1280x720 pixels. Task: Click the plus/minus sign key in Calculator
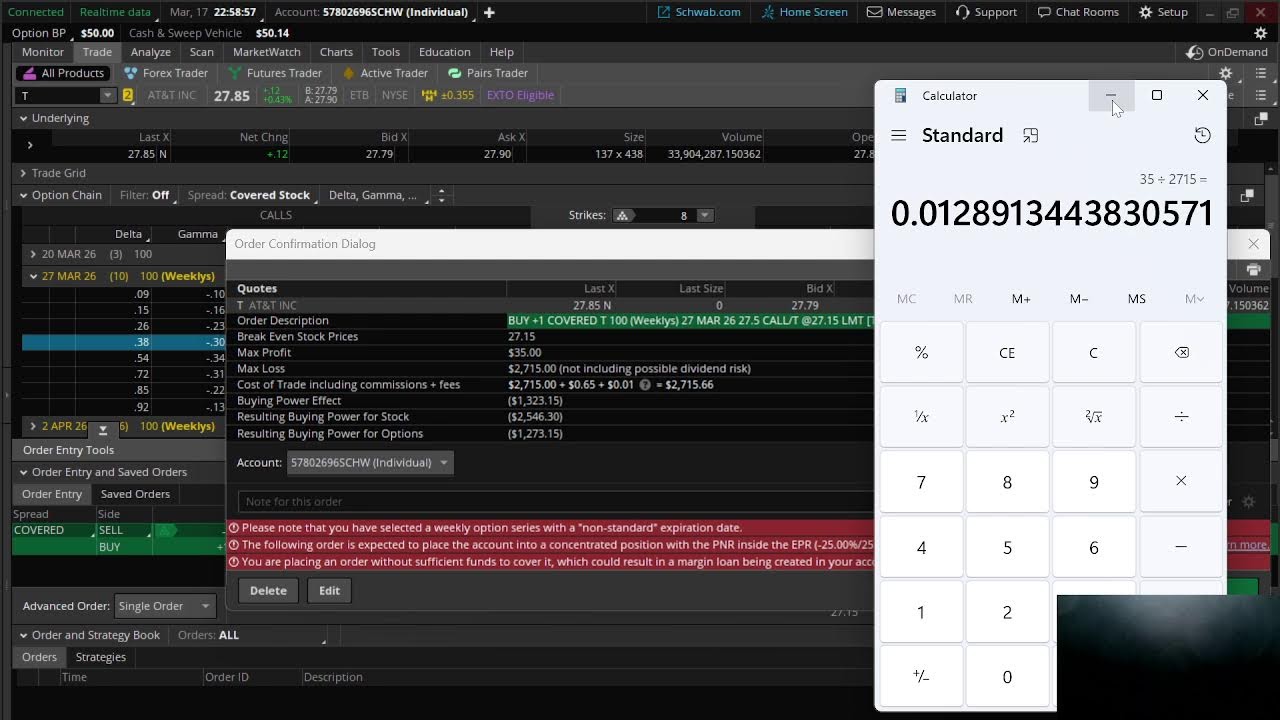click(x=921, y=677)
